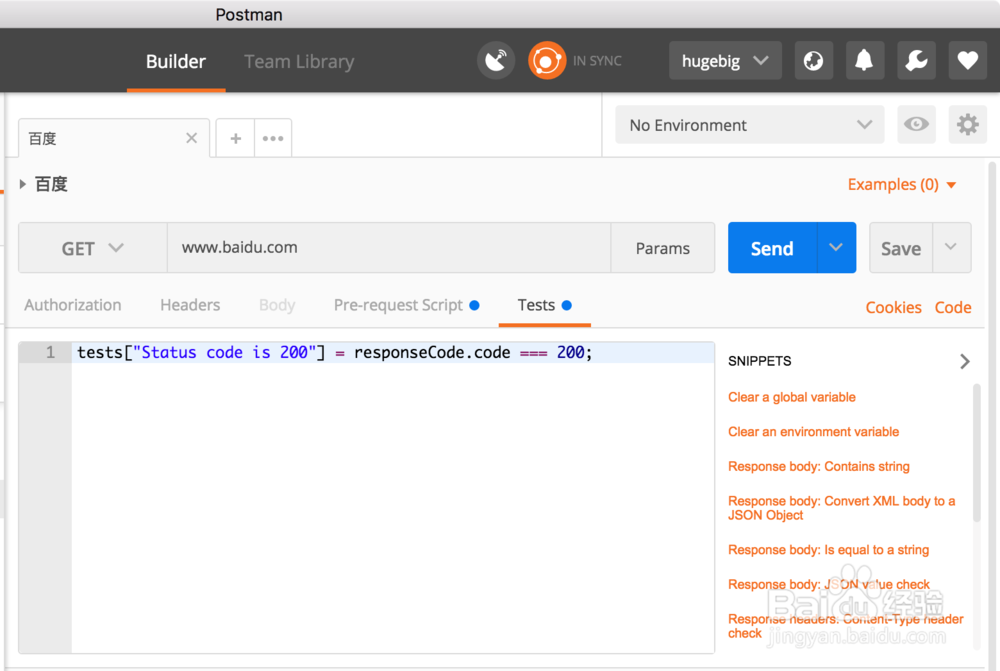
Task: Open the tab options ellipsis menu
Action: (273, 138)
